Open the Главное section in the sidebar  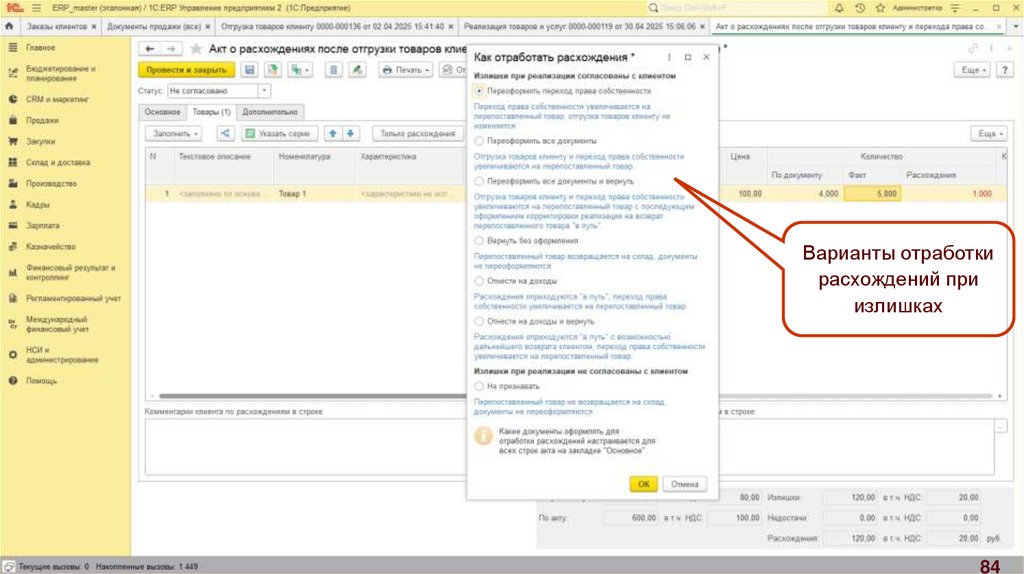pos(40,47)
